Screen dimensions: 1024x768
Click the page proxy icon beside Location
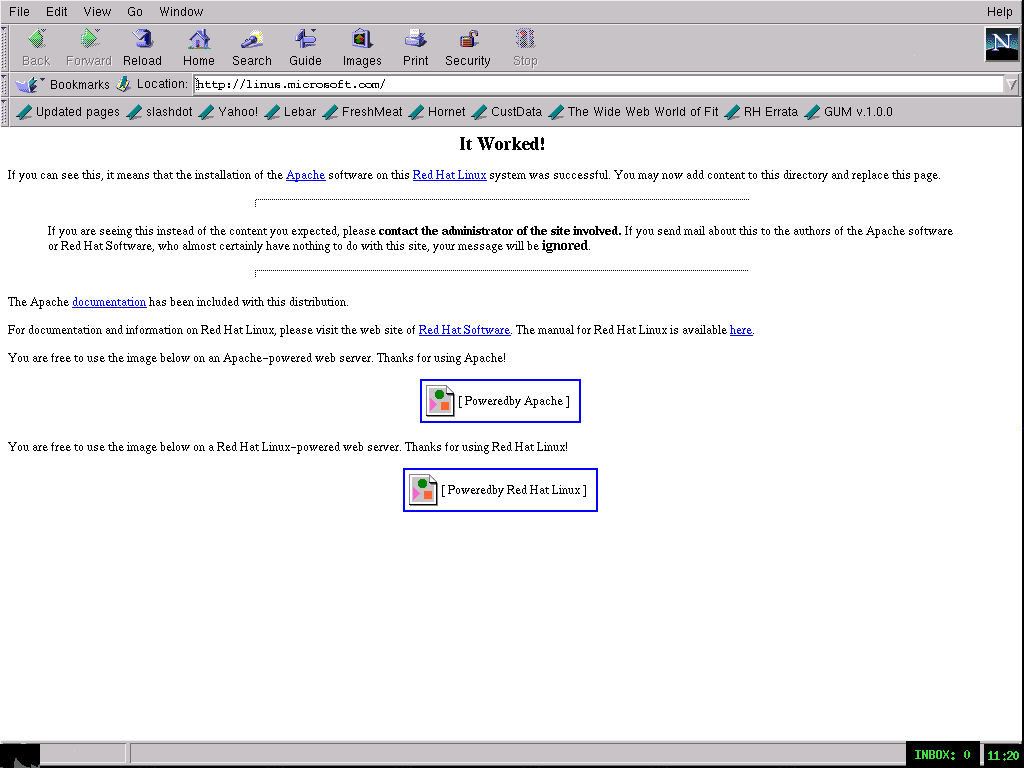coord(123,84)
